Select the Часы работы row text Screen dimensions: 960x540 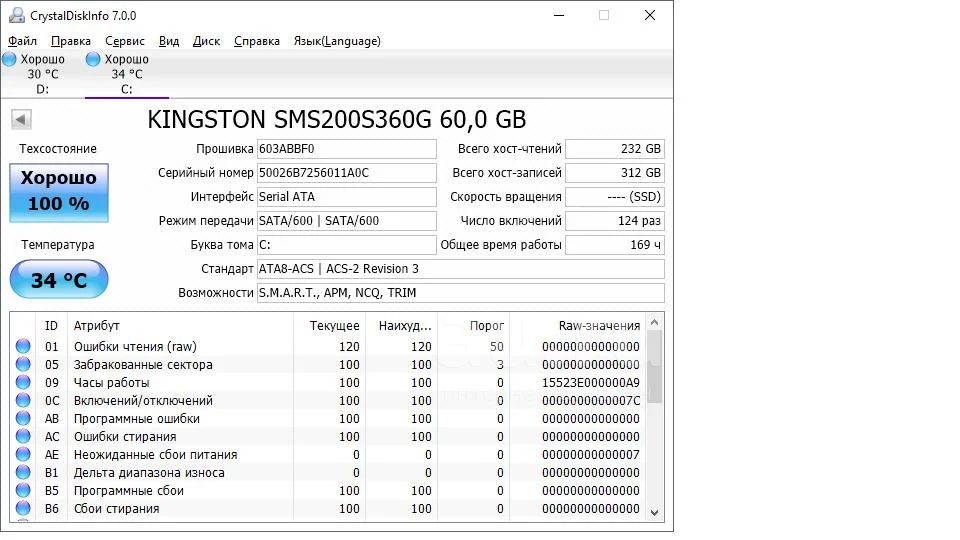(111, 383)
